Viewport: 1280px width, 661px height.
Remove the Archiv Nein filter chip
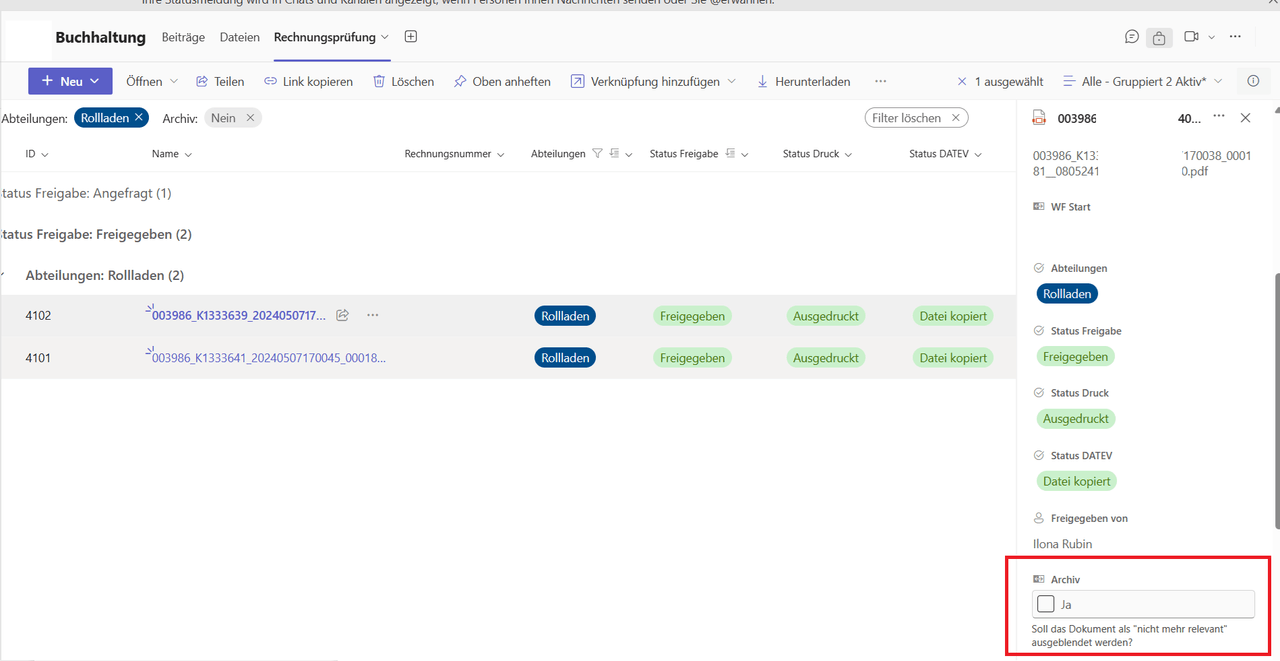(250, 118)
